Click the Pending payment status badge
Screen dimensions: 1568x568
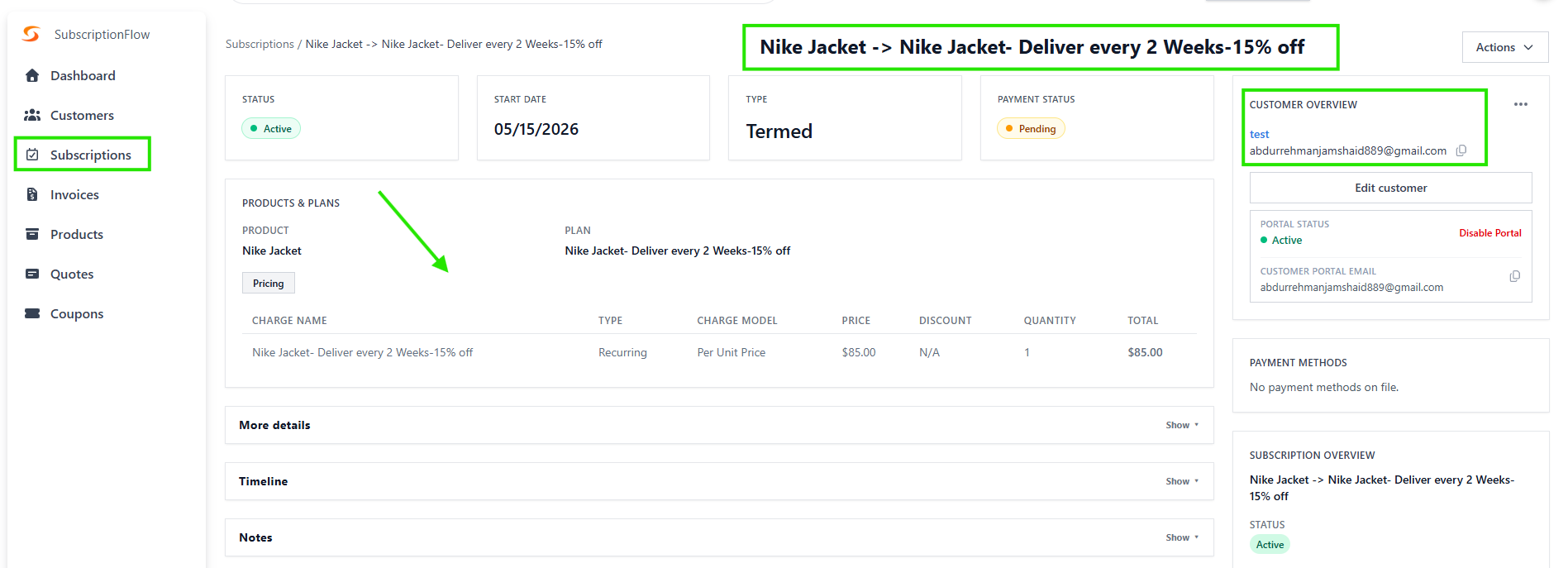[x=1031, y=128]
